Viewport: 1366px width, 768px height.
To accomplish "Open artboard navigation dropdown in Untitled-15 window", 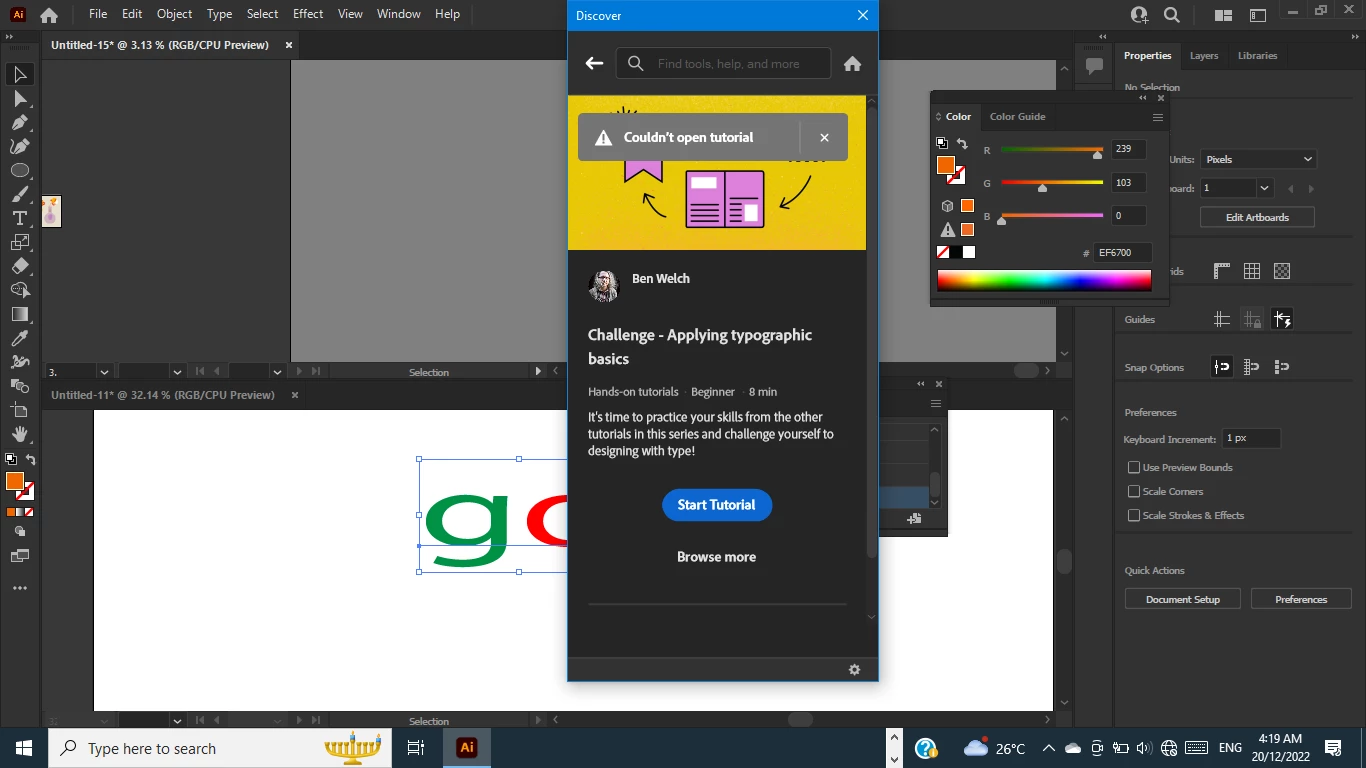I will (x=277, y=371).
